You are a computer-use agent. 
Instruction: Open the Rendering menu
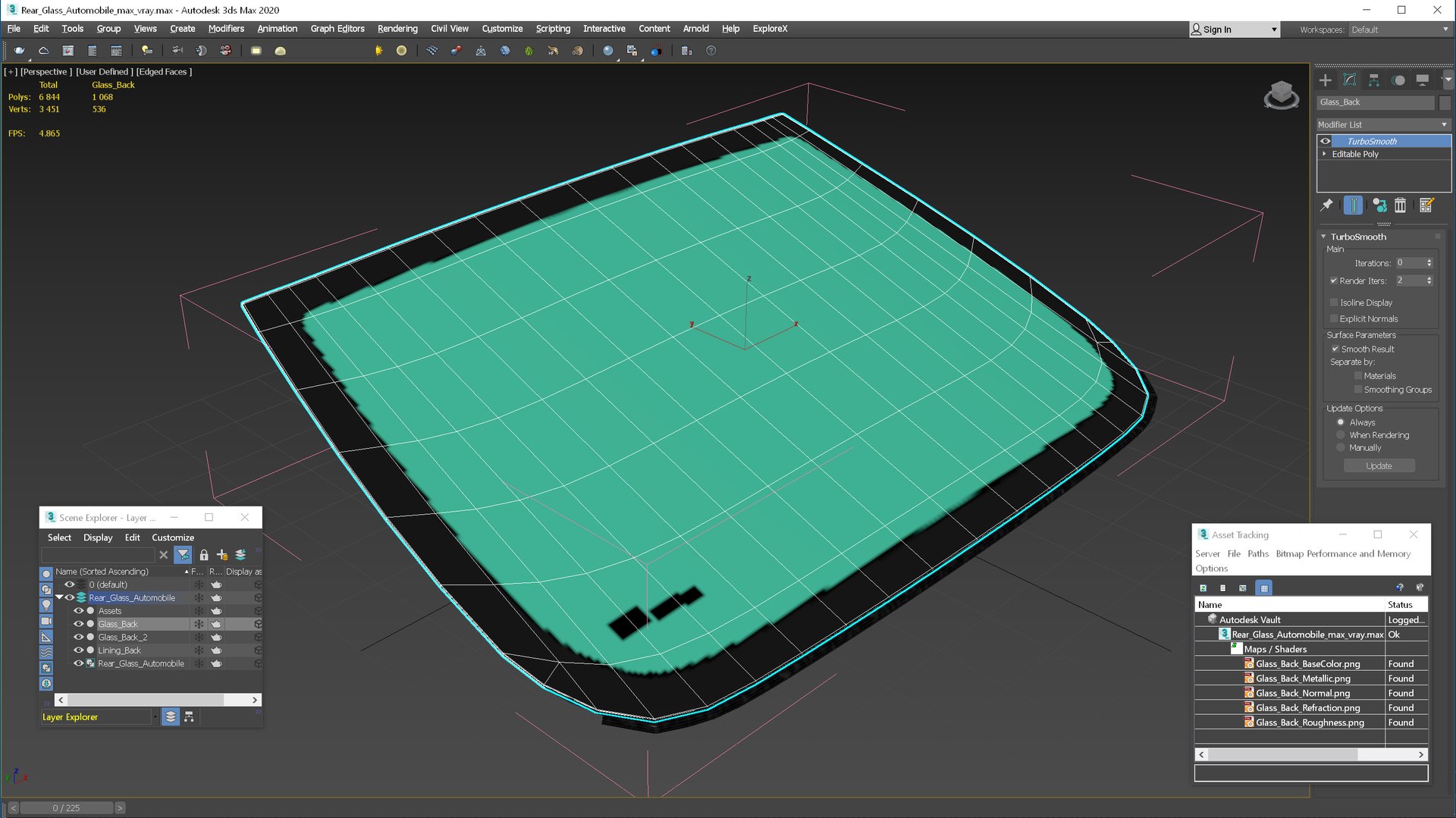(x=397, y=29)
